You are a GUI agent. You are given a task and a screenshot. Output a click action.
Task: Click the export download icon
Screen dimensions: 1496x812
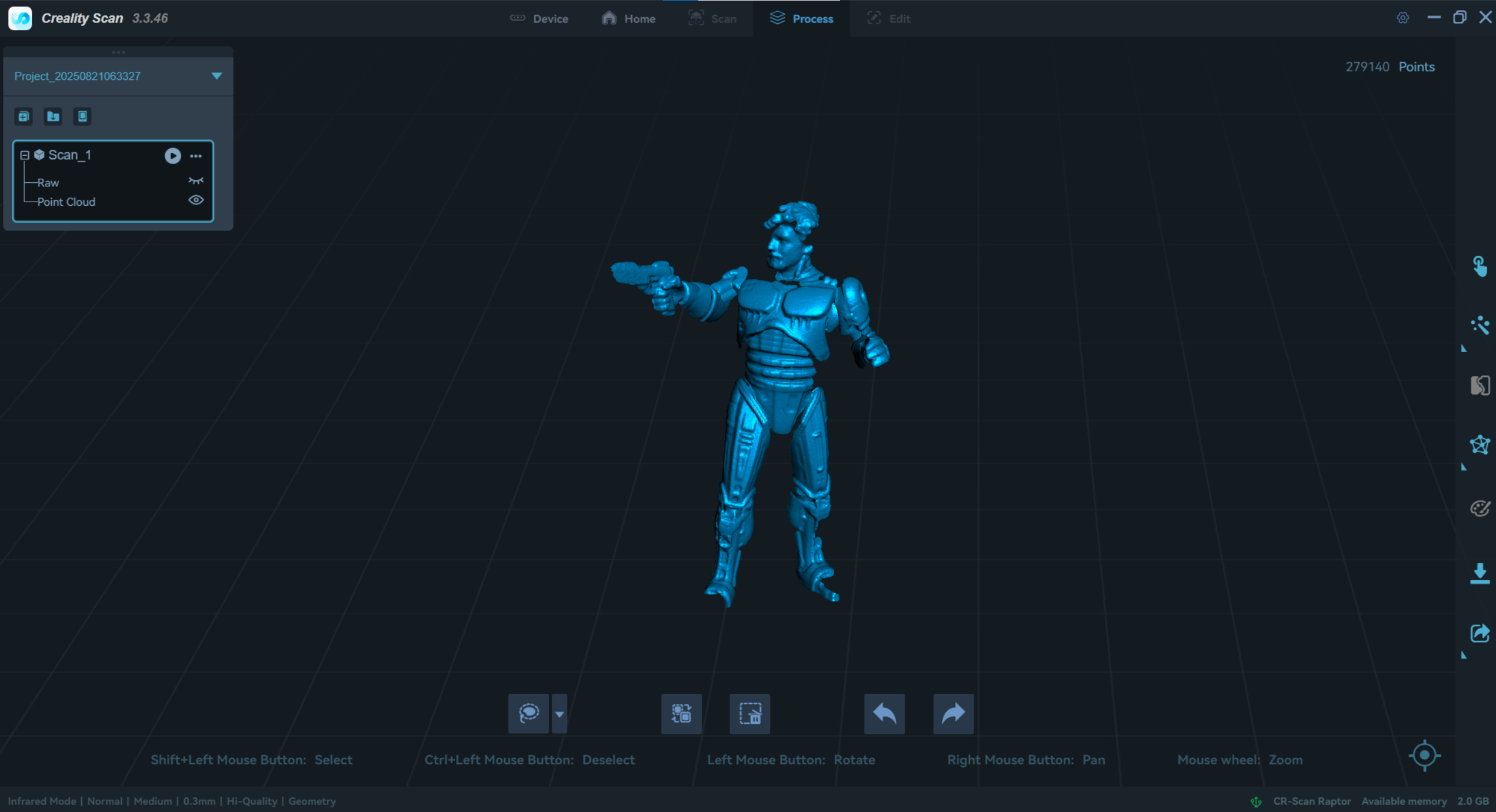1480,573
